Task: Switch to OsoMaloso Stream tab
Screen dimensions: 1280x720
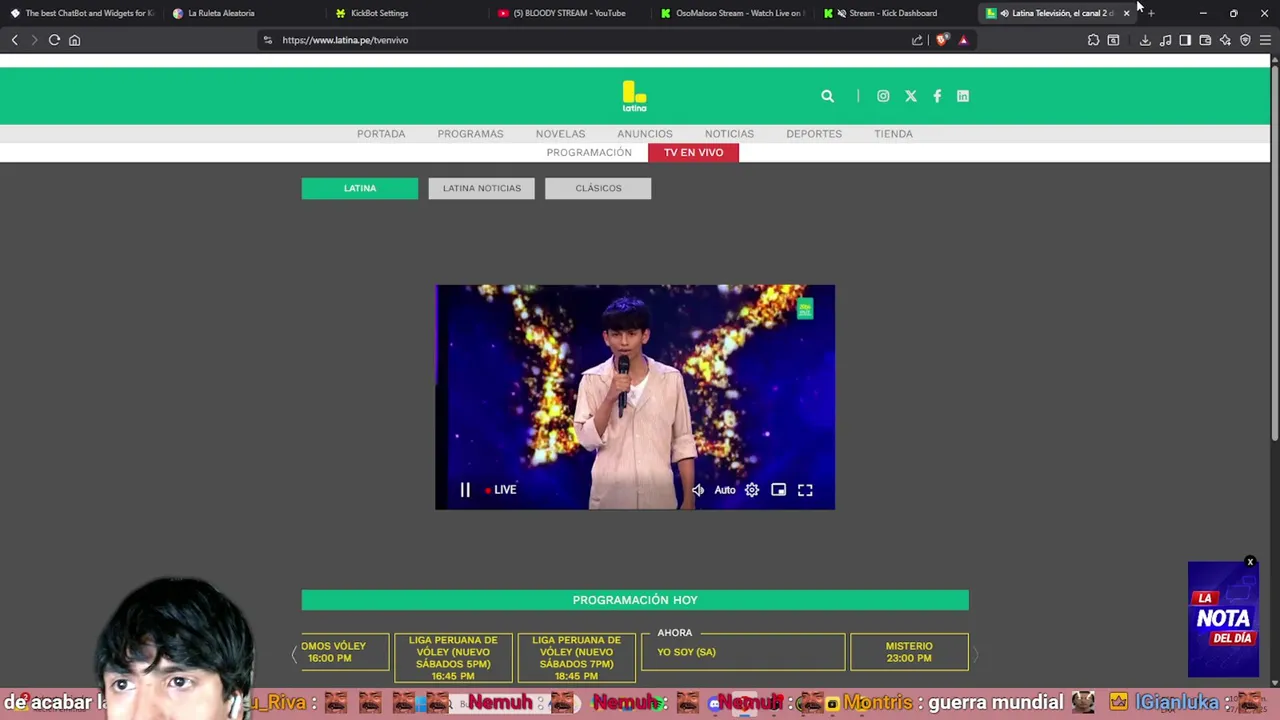Action: 733,13
